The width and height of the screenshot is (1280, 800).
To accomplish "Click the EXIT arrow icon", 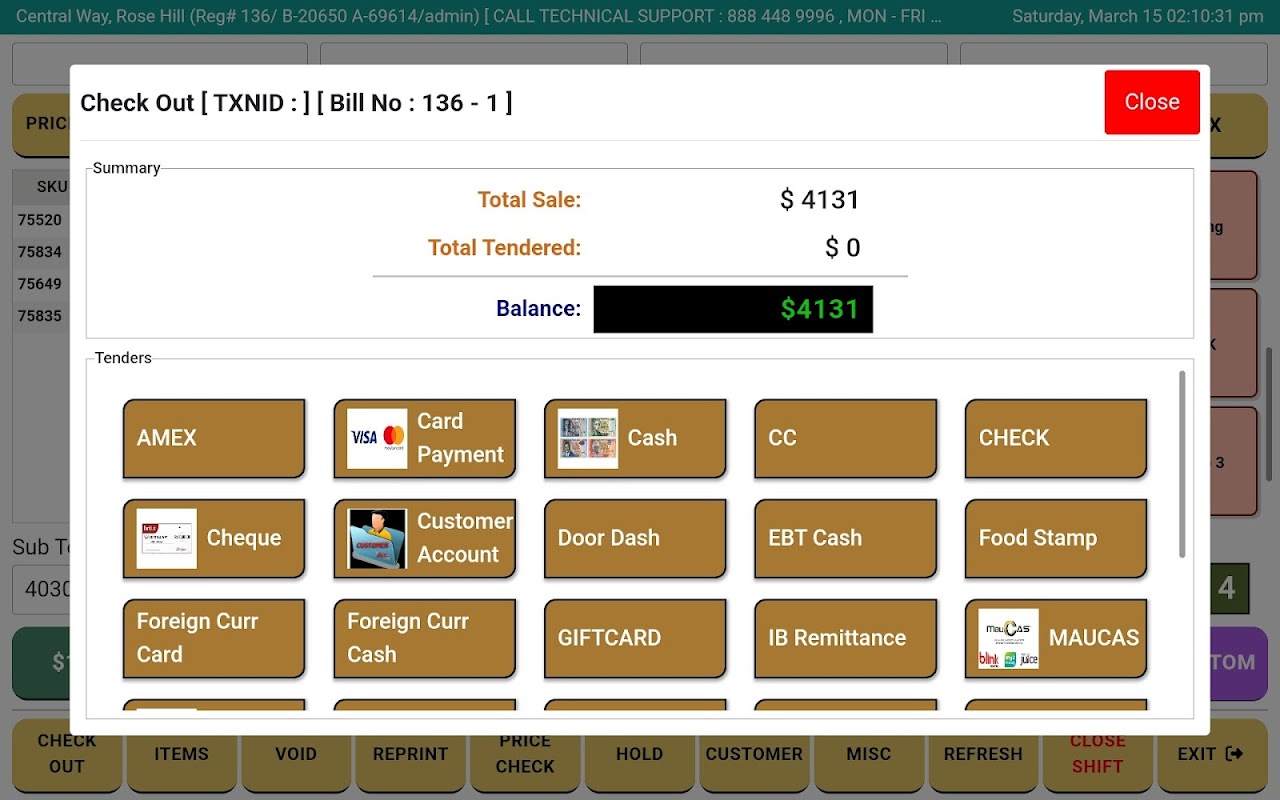I will [x=1234, y=754].
